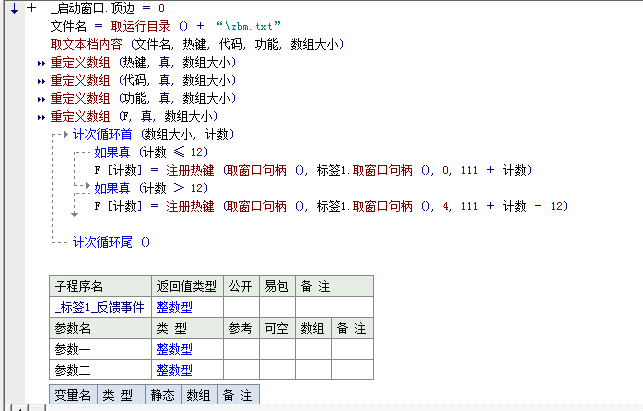Toggle the 公开 cell for _标签1_反馈事件
Viewport: 643px width, 411px height.
(x=240, y=307)
